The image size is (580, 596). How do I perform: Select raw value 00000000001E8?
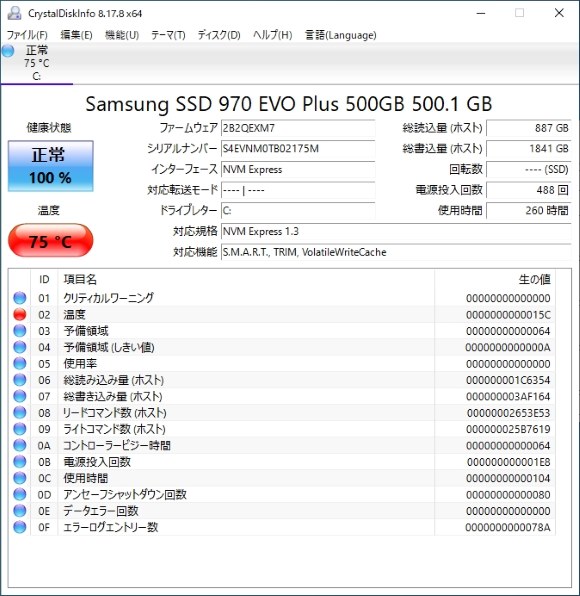(x=509, y=462)
